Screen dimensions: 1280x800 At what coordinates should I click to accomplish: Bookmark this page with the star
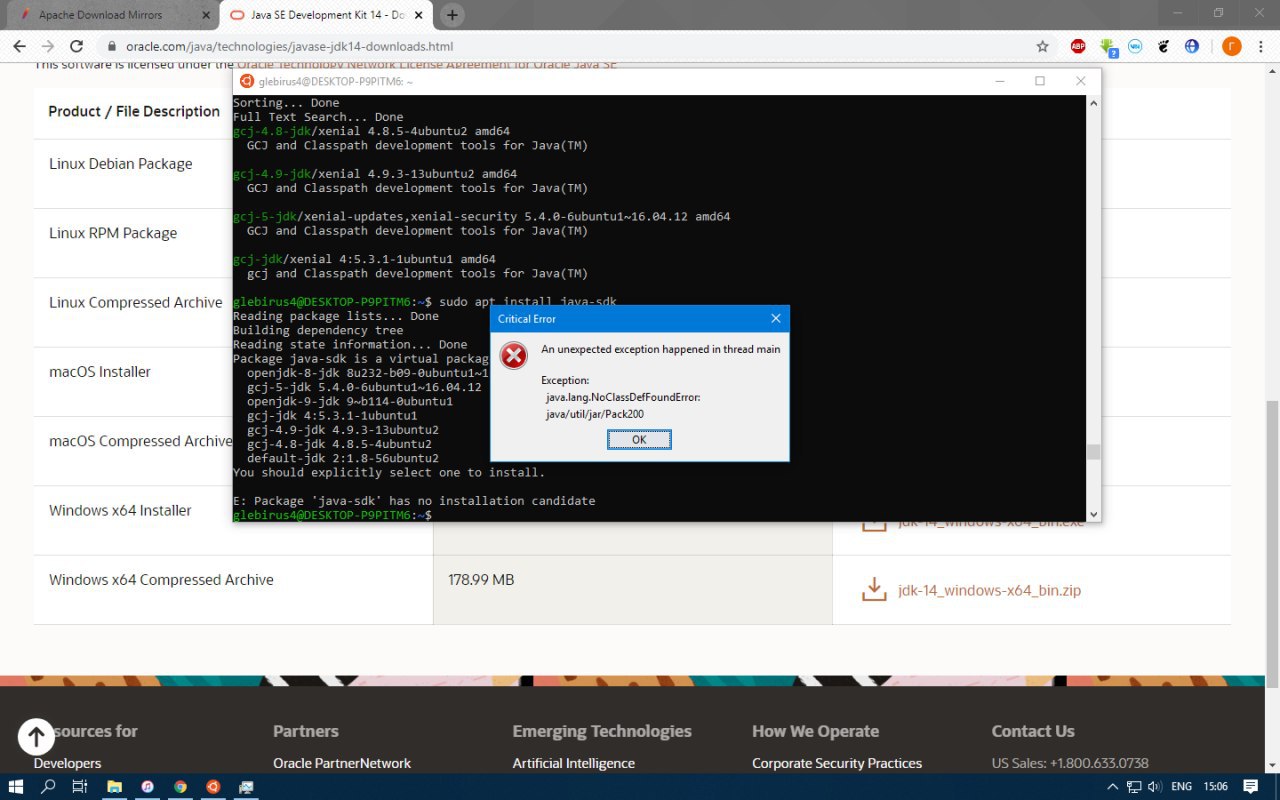[1043, 46]
